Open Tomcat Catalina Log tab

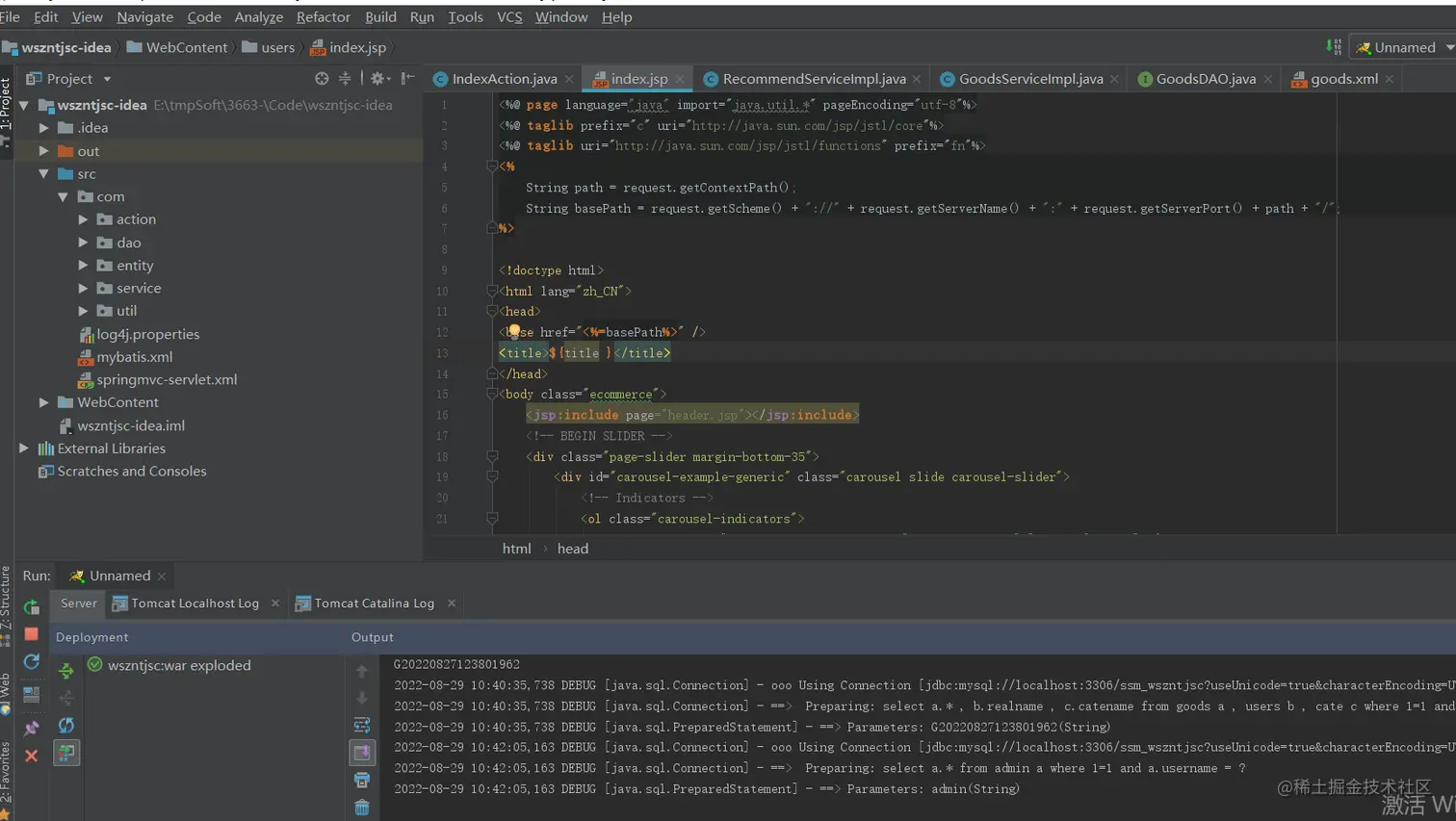[374, 603]
